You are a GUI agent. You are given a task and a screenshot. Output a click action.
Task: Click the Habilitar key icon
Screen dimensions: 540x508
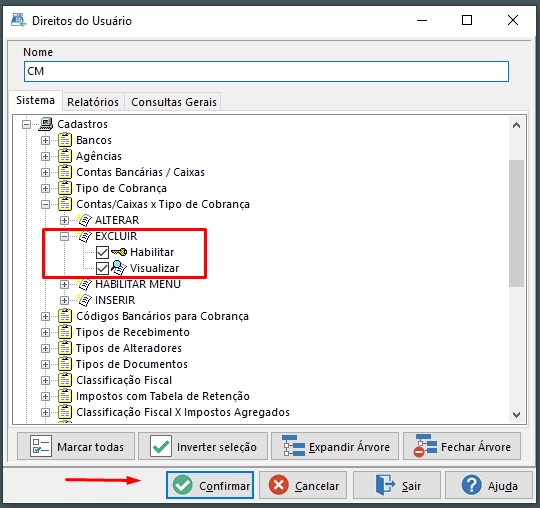tap(119, 252)
